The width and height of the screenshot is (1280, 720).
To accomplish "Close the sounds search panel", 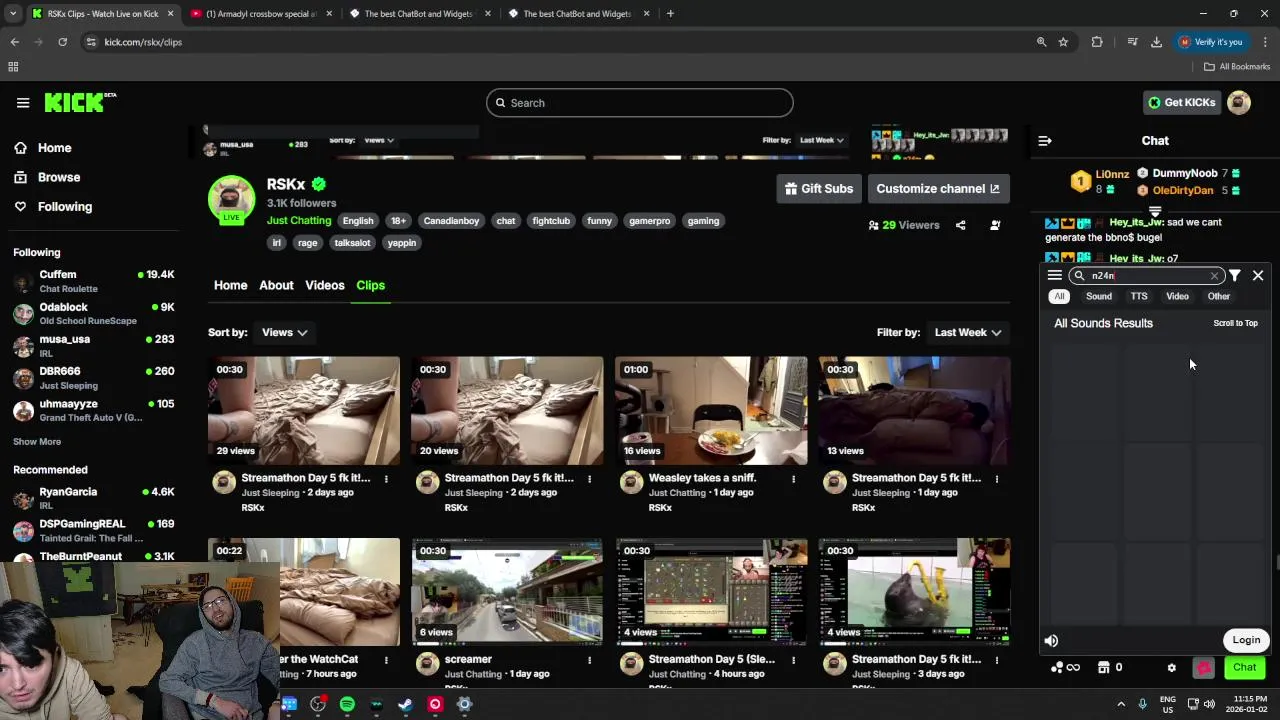I will point(1258,275).
